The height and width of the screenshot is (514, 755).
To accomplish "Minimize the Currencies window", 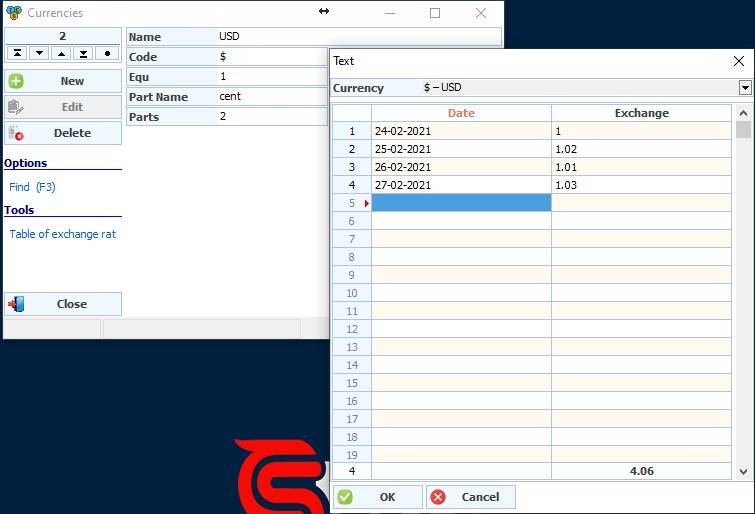I will click(390, 13).
